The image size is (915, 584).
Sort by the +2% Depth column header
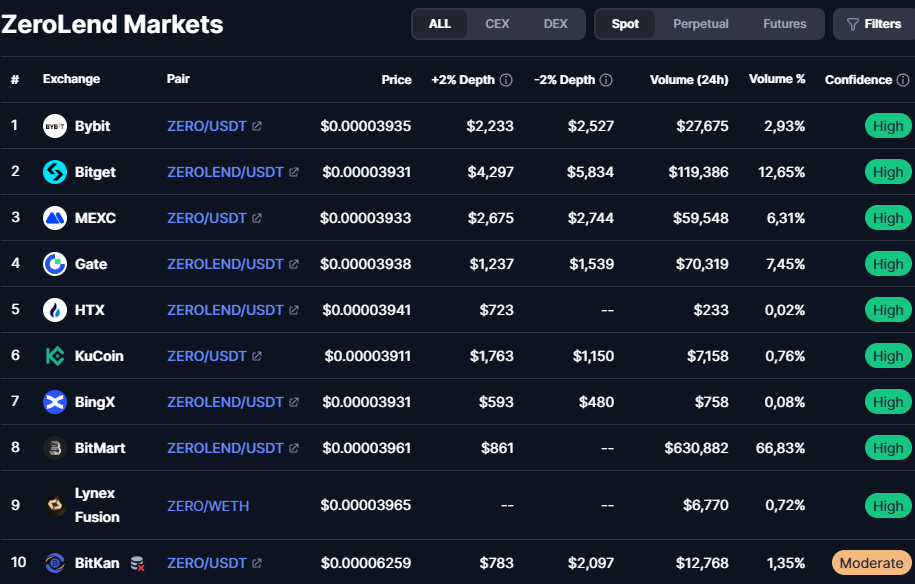click(463, 80)
